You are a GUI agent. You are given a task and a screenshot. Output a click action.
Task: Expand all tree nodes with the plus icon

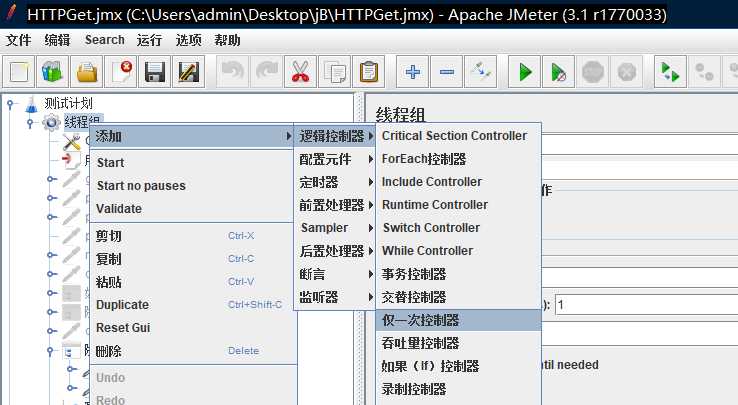tap(413, 72)
